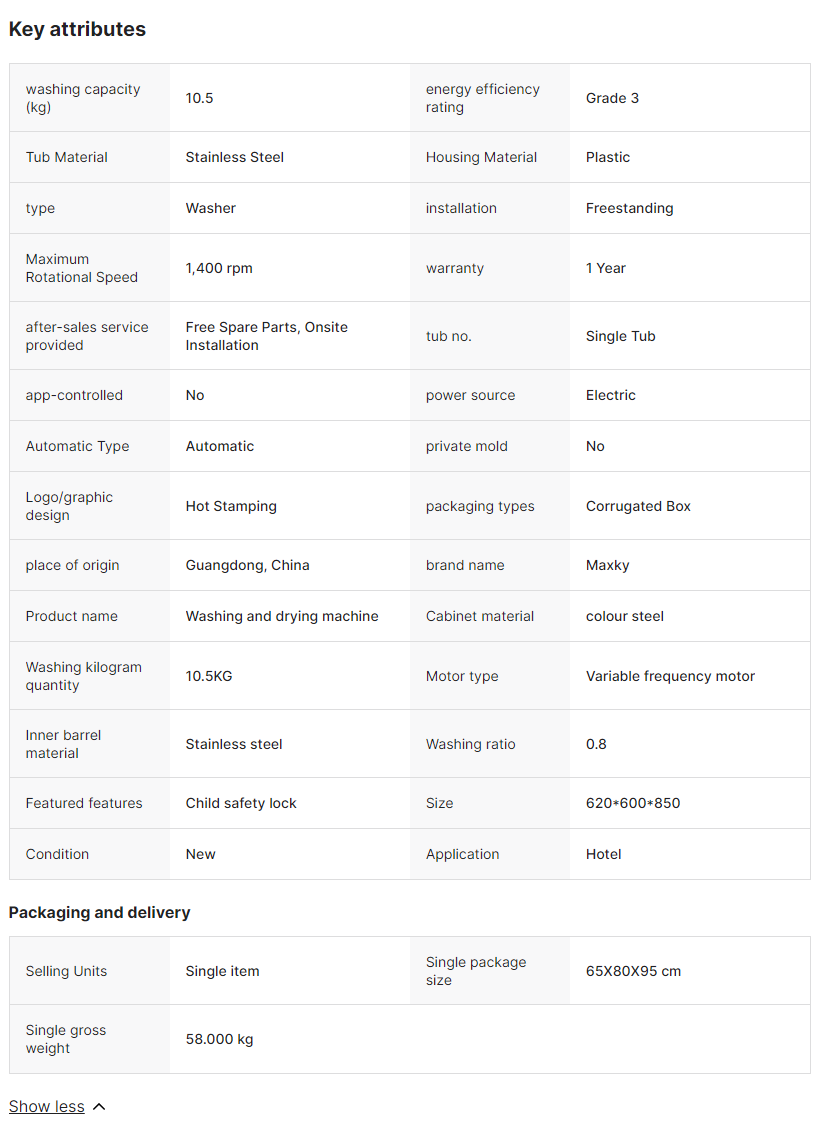Select the Variable frequency motor value

(x=670, y=676)
